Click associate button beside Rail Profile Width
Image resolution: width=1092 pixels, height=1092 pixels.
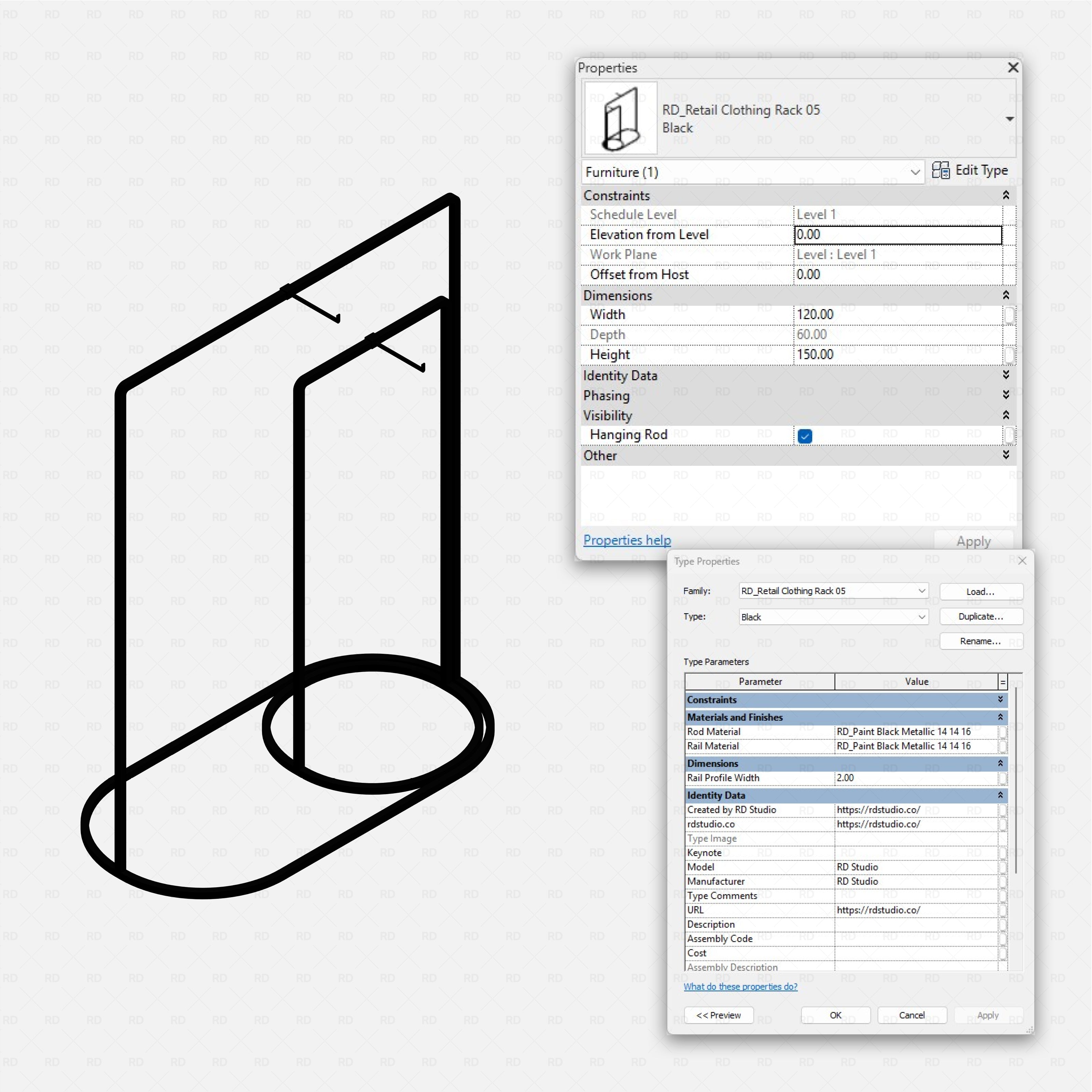[x=1003, y=778]
